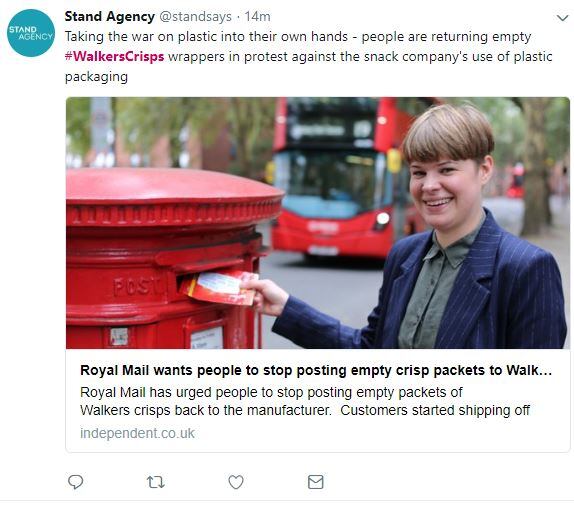Viewport: 574px width, 506px height.
Task: Open the @standsays handle
Action: coord(196,16)
